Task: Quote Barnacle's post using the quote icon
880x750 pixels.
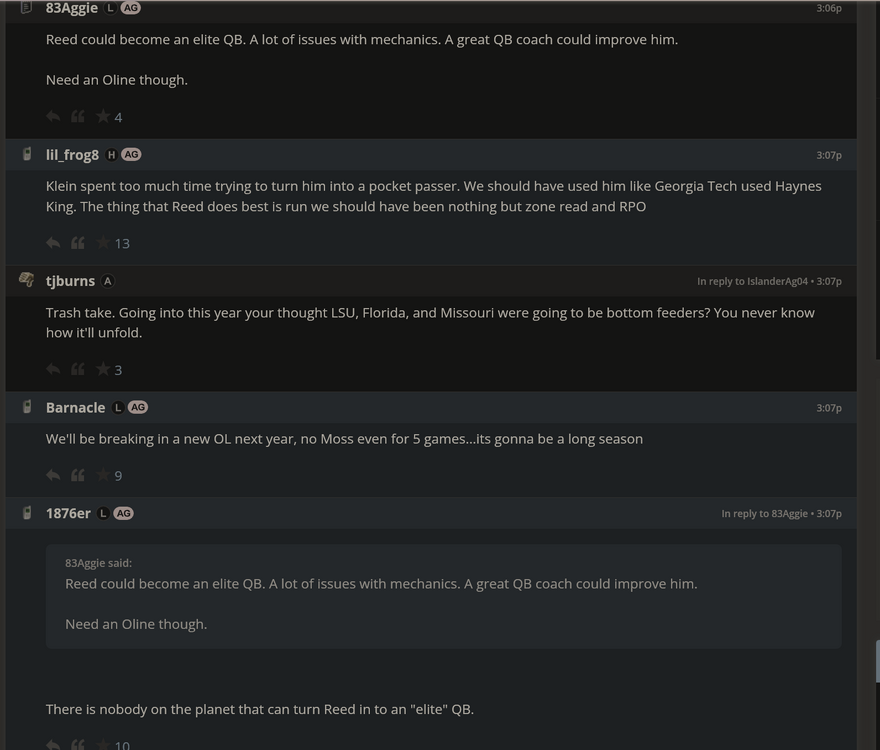Action: click(x=78, y=475)
